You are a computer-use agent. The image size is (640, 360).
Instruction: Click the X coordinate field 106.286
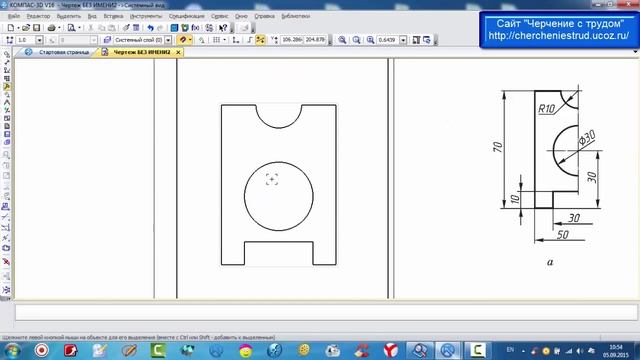(292, 40)
